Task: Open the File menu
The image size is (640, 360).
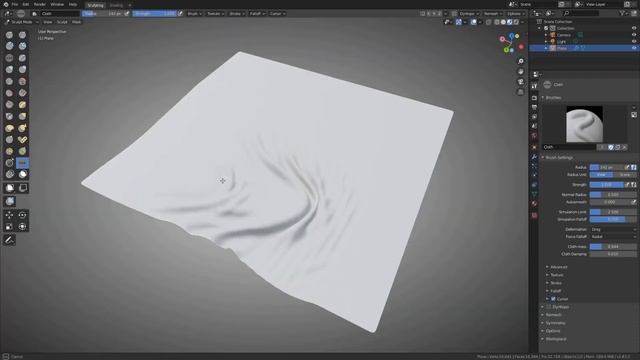Action: pyautogui.click(x=15, y=4)
